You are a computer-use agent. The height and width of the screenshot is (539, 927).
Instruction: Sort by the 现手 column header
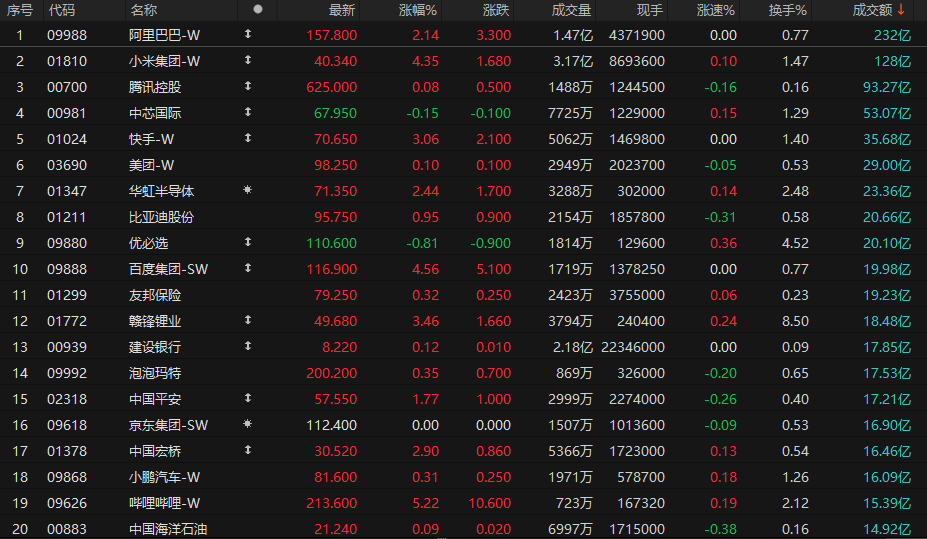[650, 10]
